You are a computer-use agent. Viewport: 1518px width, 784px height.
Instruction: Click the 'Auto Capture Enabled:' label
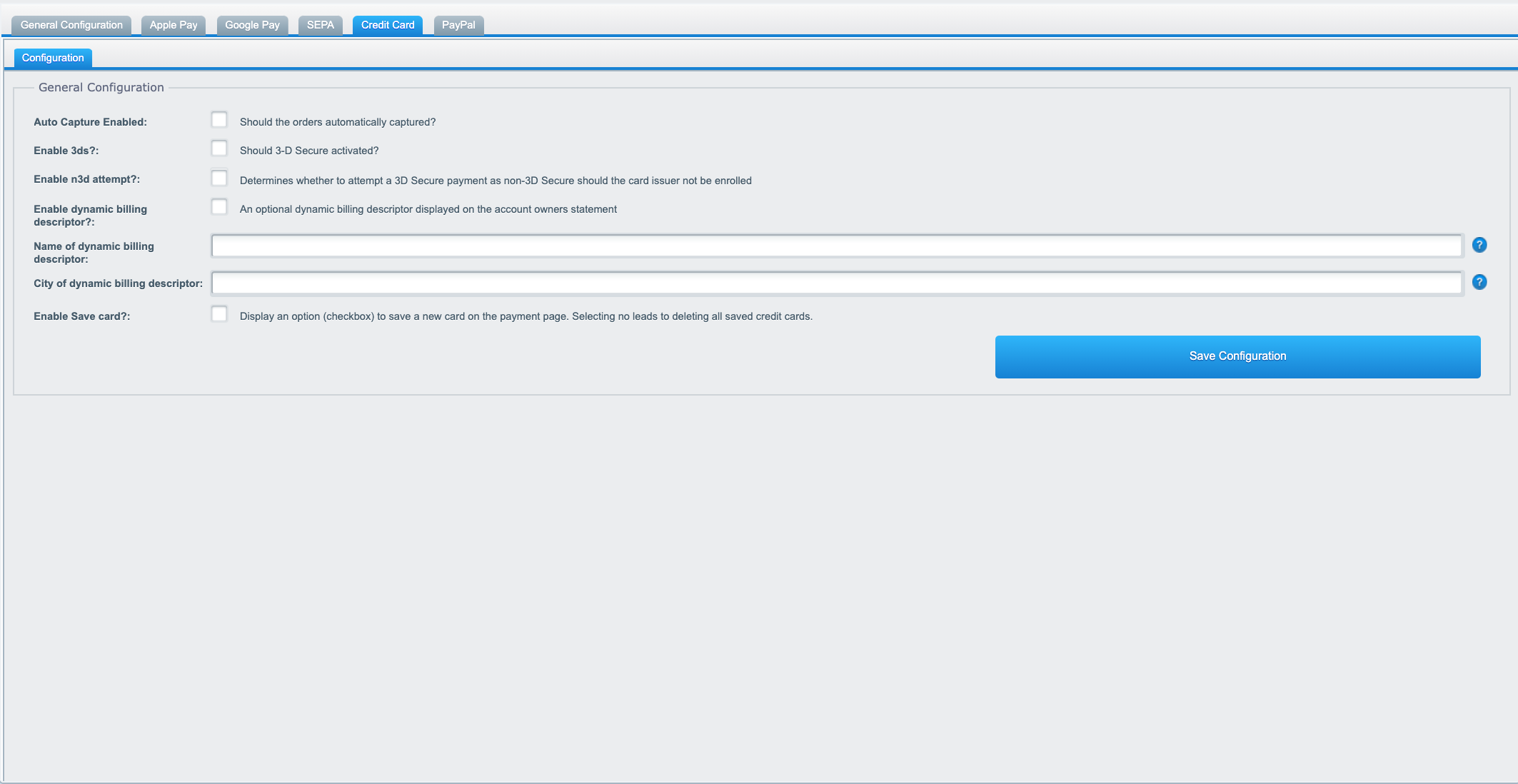pyautogui.click(x=90, y=122)
